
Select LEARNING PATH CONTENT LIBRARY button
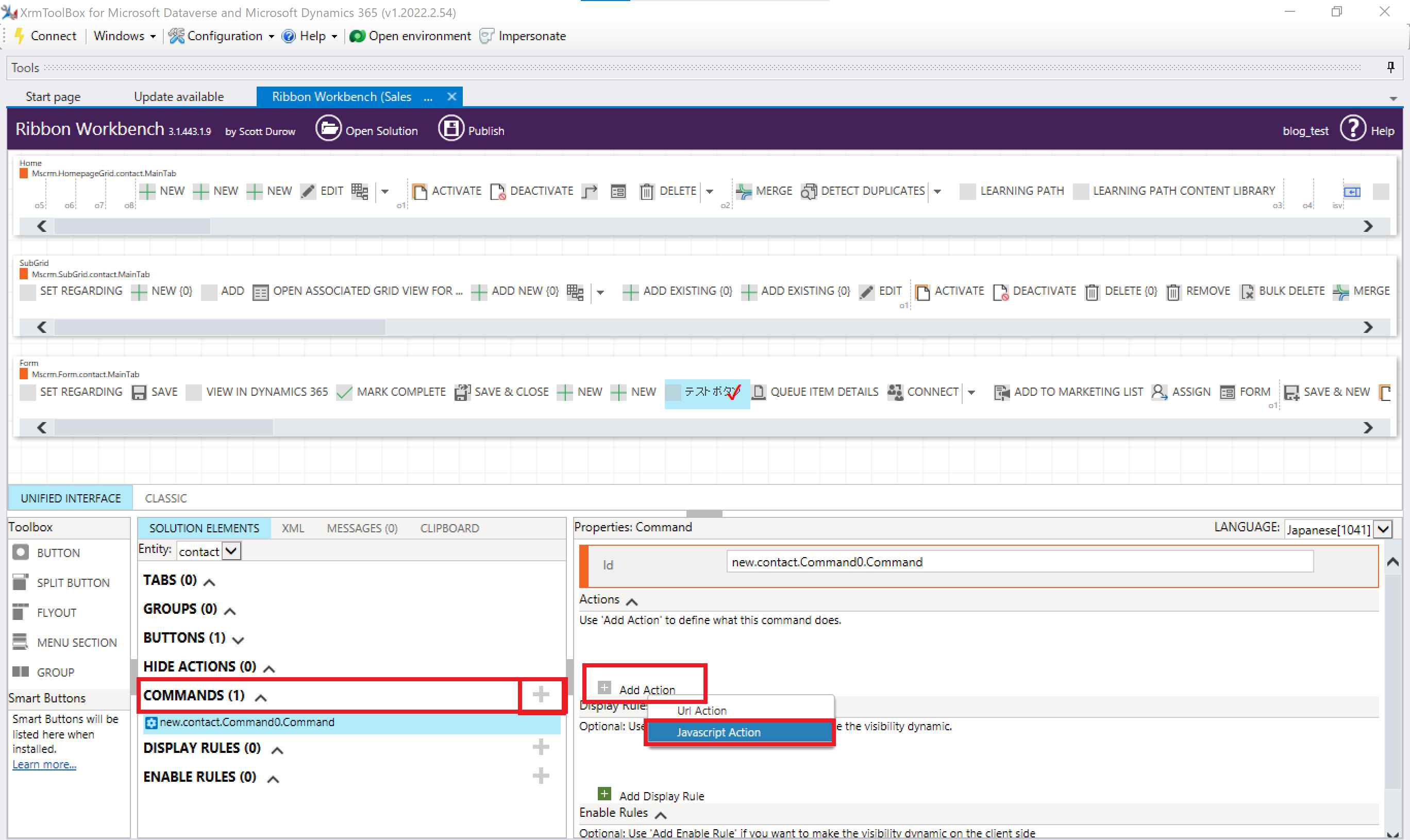point(1174,191)
